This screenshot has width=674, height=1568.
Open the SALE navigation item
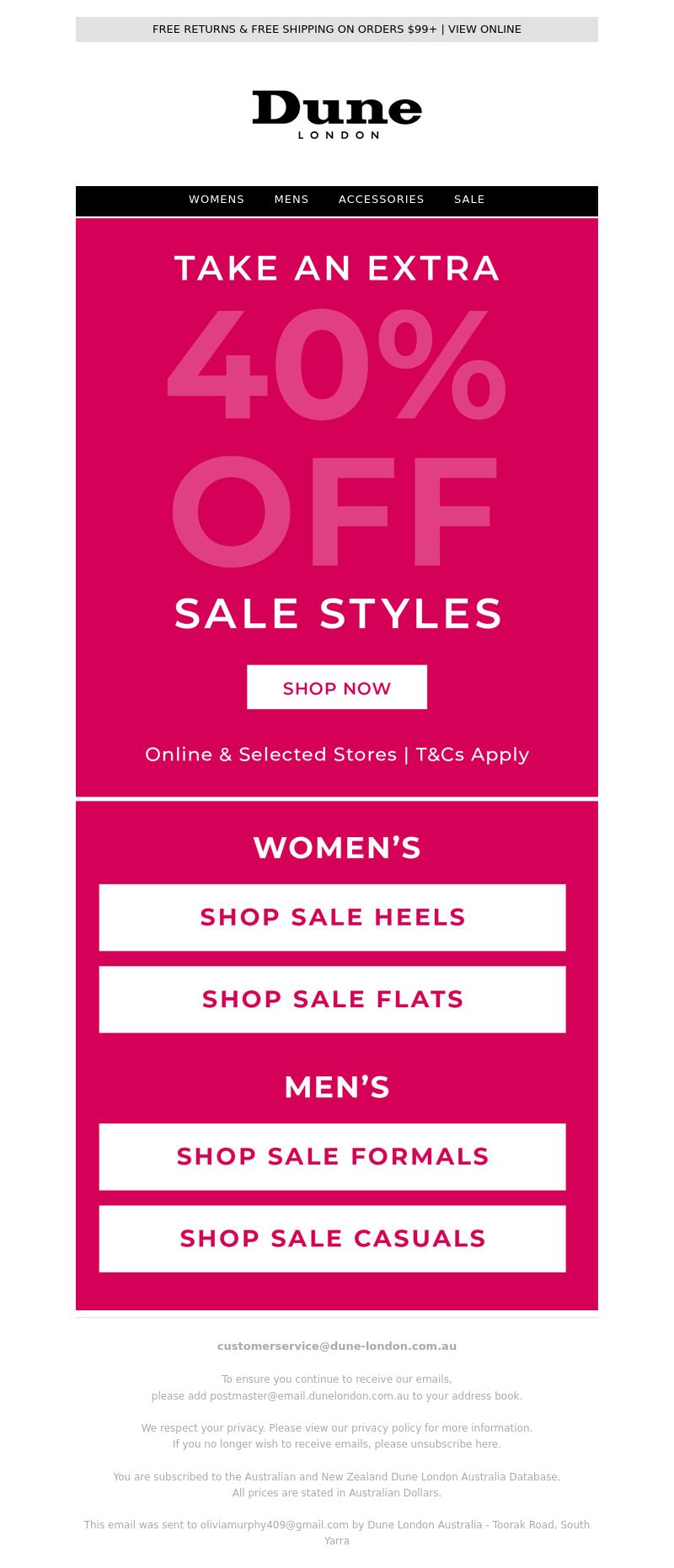point(469,200)
